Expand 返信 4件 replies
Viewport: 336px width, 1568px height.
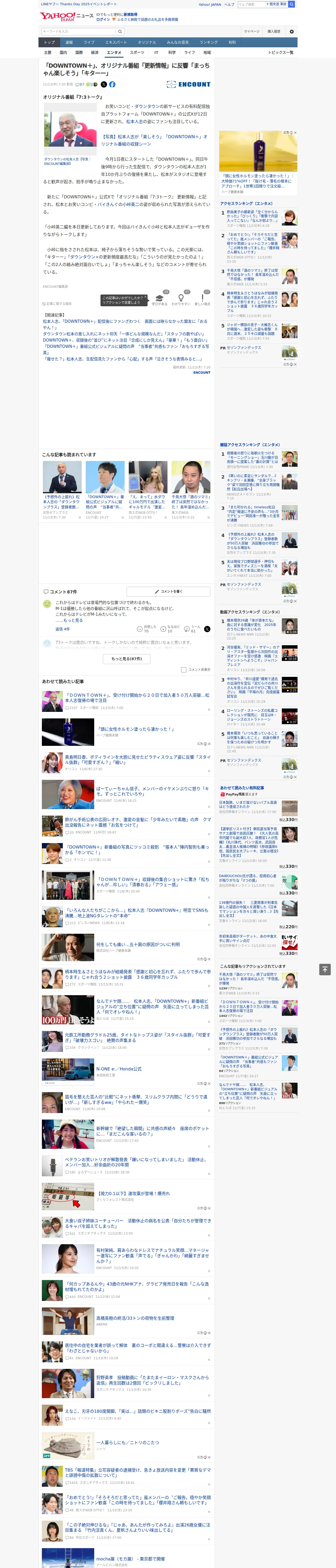tap(62, 629)
